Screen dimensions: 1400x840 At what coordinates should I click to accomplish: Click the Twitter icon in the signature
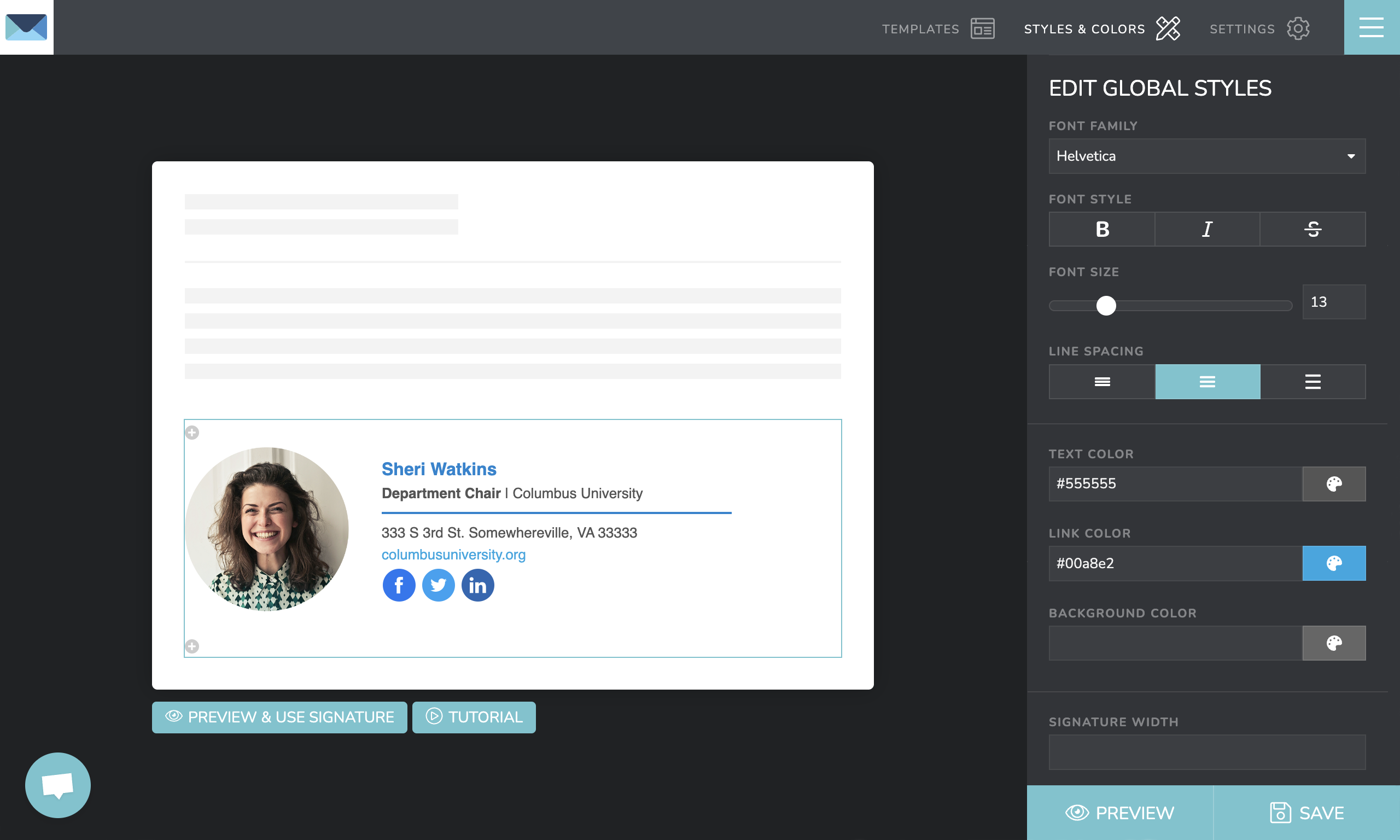(438, 585)
